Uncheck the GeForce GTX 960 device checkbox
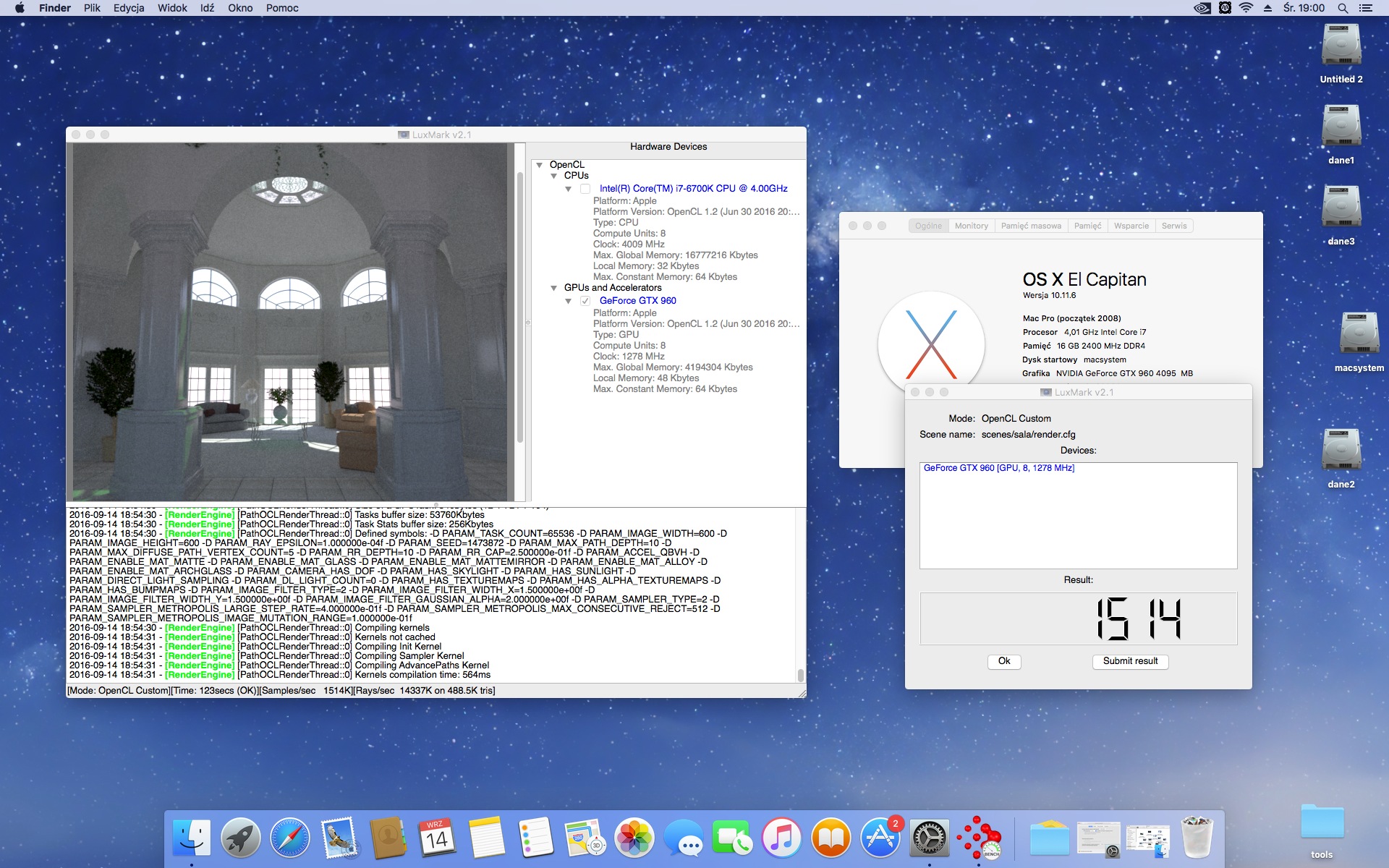 585,301
